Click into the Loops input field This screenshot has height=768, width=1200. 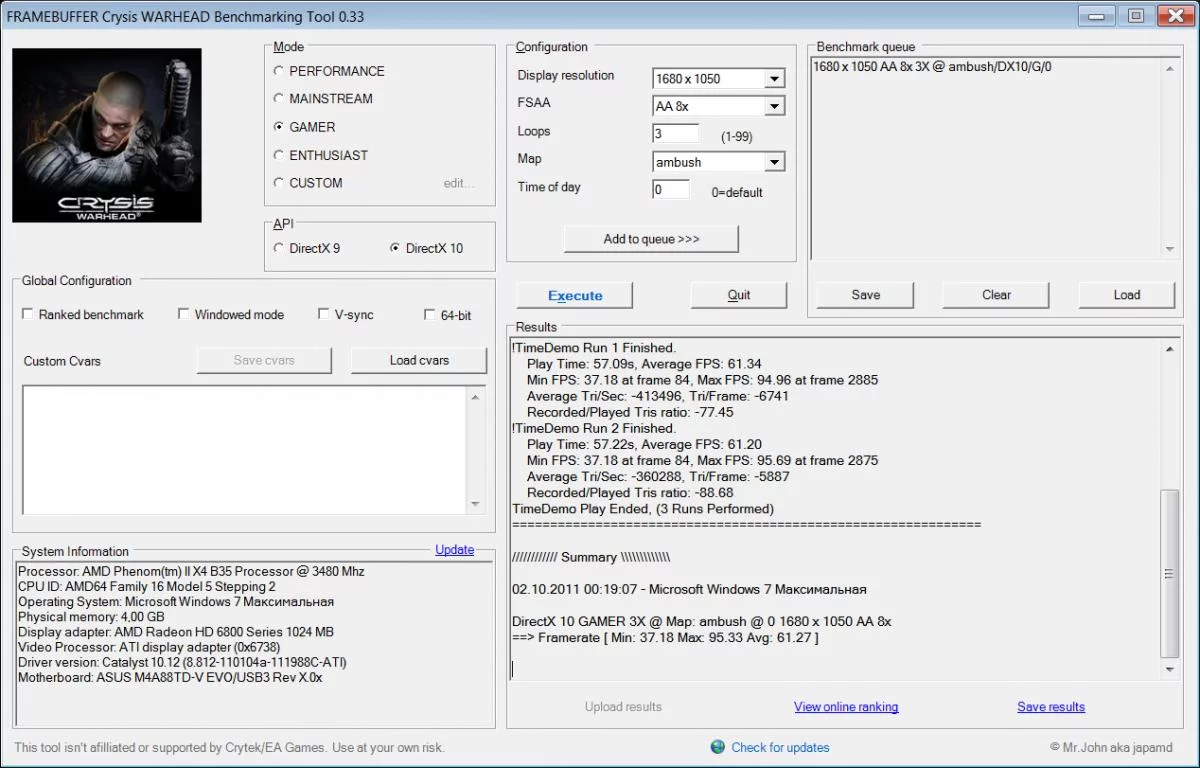click(676, 133)
